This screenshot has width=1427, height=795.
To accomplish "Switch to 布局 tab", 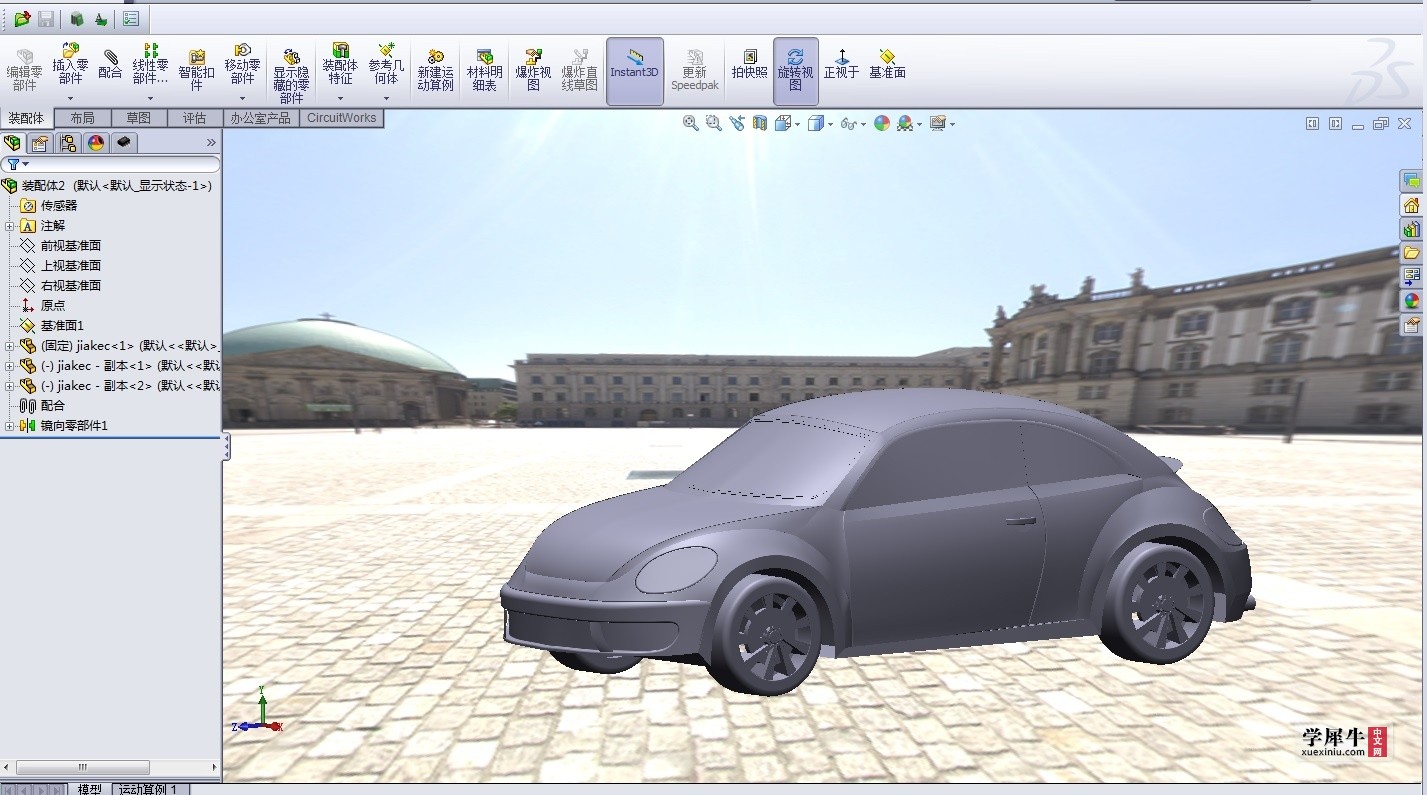I will (82, 118).
